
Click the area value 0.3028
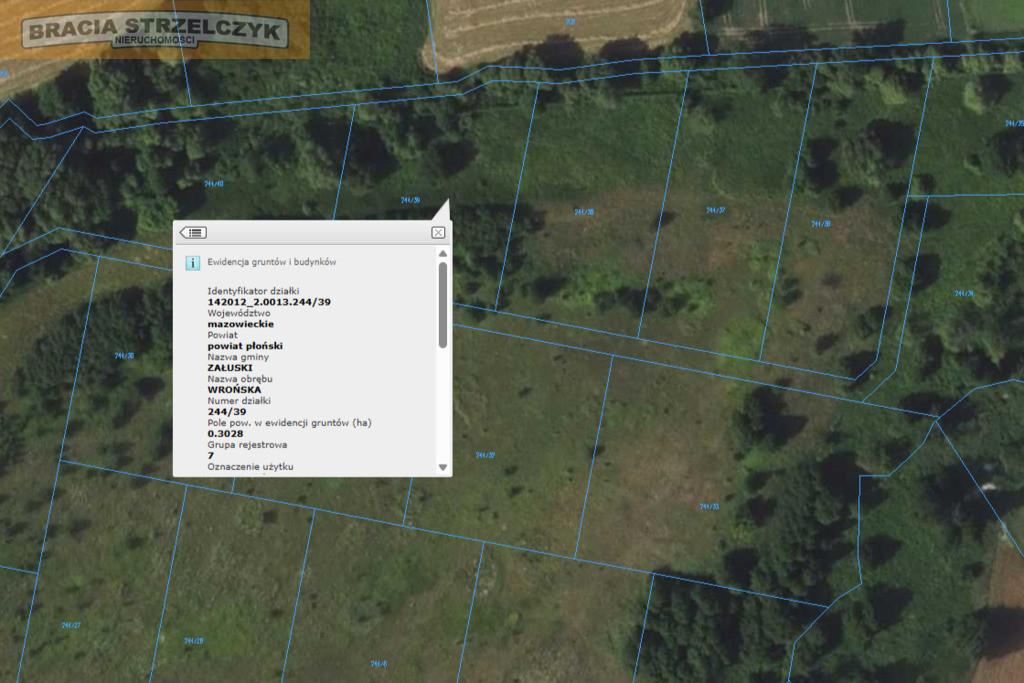point(225,434)
